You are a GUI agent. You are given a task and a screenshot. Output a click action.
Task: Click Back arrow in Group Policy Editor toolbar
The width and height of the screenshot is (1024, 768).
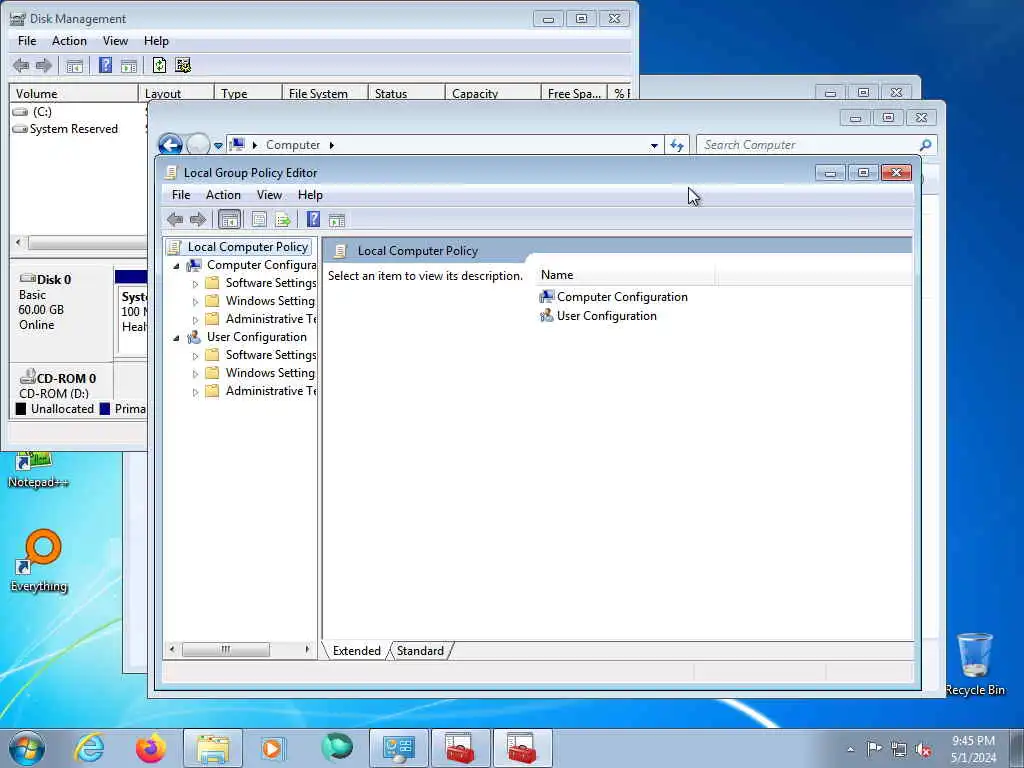pos(175,220)
